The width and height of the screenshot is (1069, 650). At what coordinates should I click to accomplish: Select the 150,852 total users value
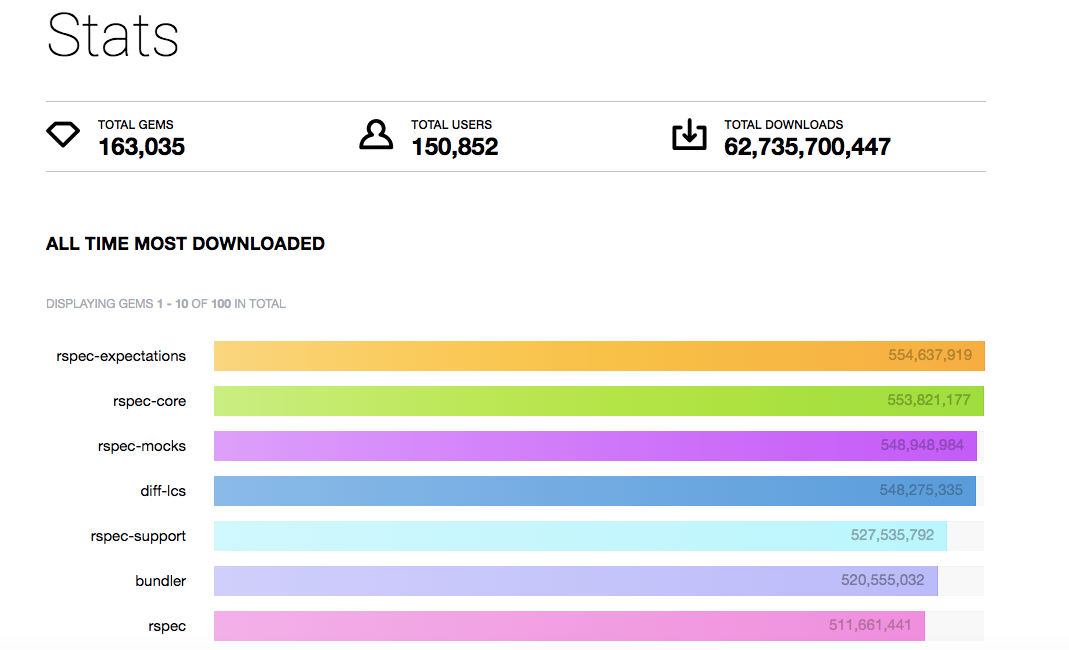point(455,147)
